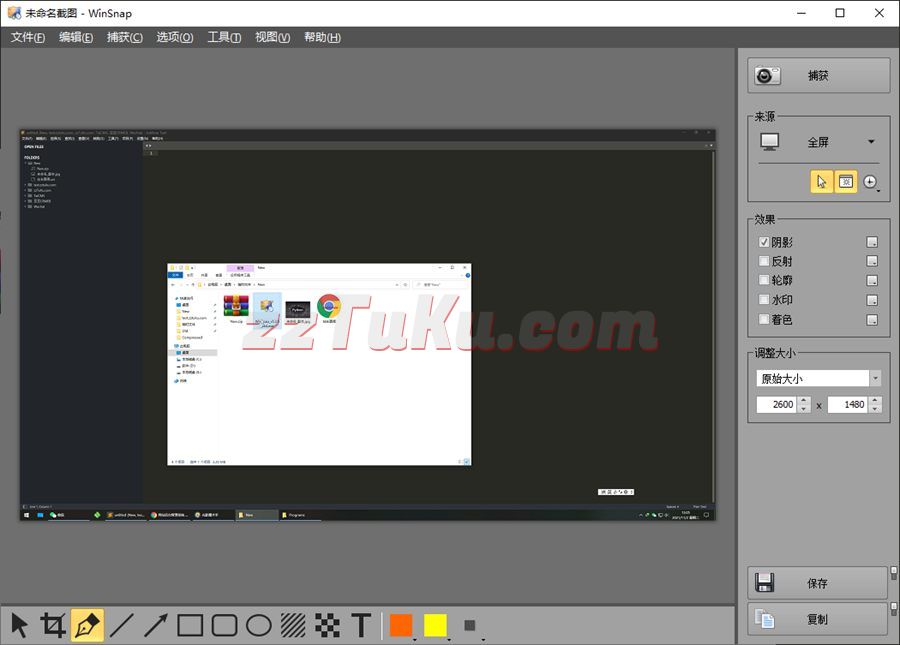
Task: Open the orange outline color swatch
Action: [x=401, y=626]
